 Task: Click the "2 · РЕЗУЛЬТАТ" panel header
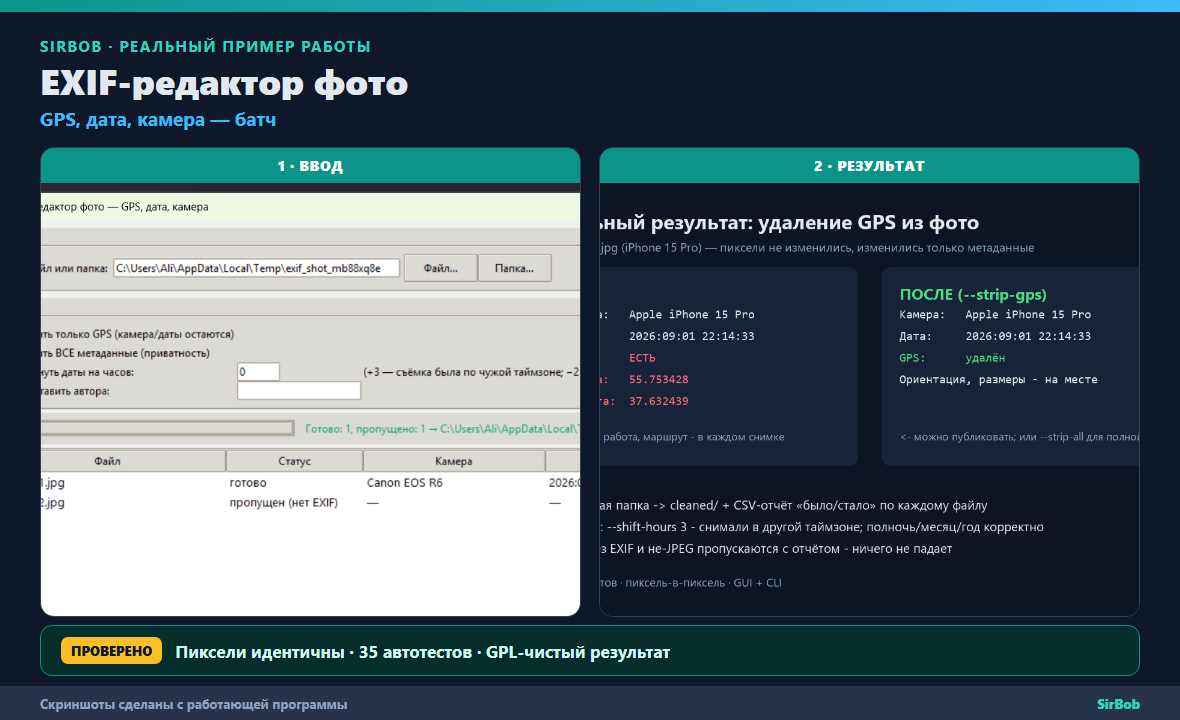(869, 166)
